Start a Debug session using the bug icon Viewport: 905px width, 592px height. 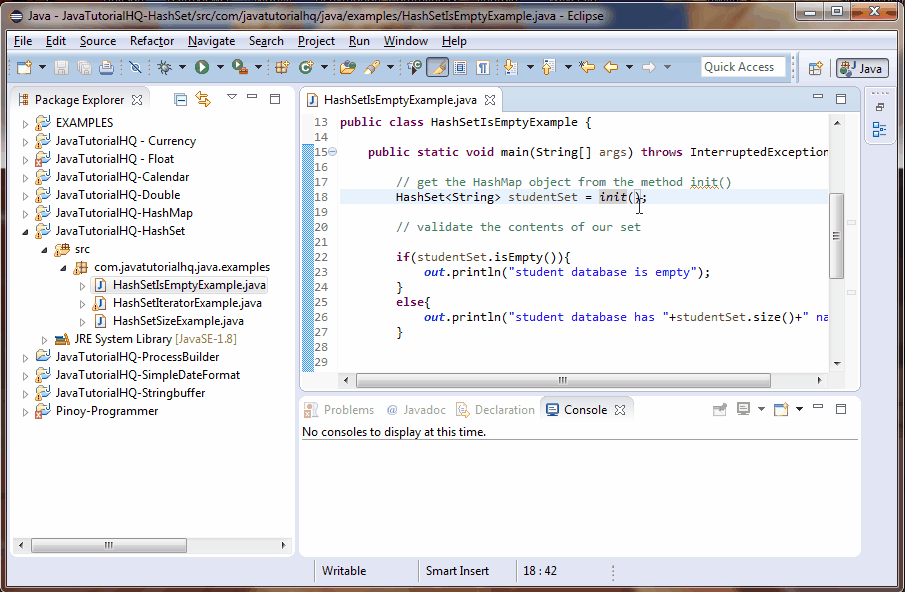point(164,67)
